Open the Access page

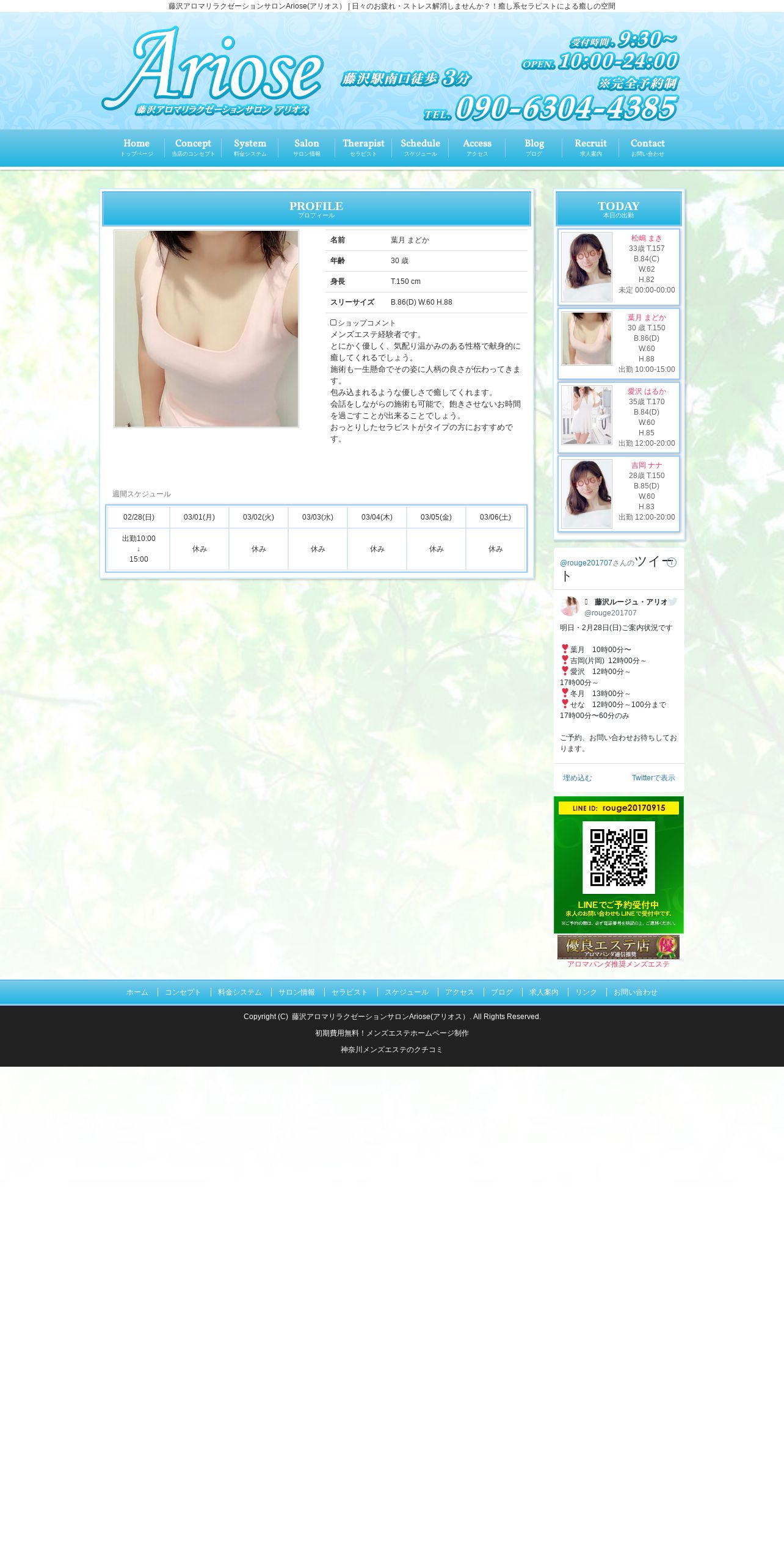pyautogui.click(x=477, y=148)
